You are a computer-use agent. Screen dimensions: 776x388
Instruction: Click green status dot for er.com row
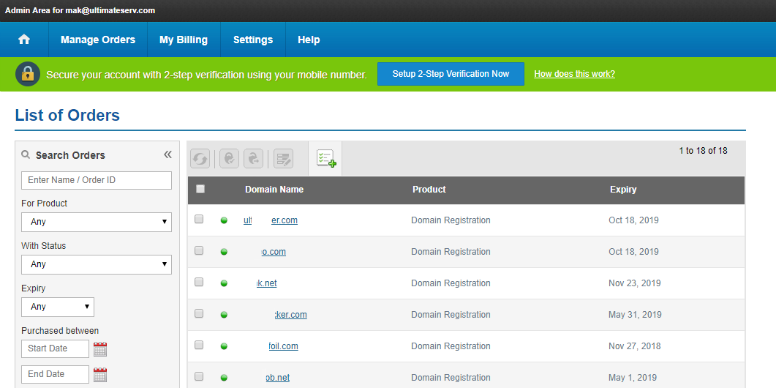click(224, 220)
